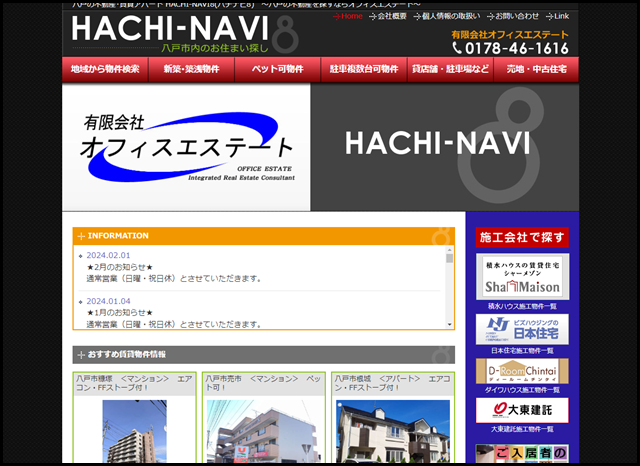640x466 pixels.
Task: Click the おすすめ賃貸物件情報 section header
Action: point(264,355)
